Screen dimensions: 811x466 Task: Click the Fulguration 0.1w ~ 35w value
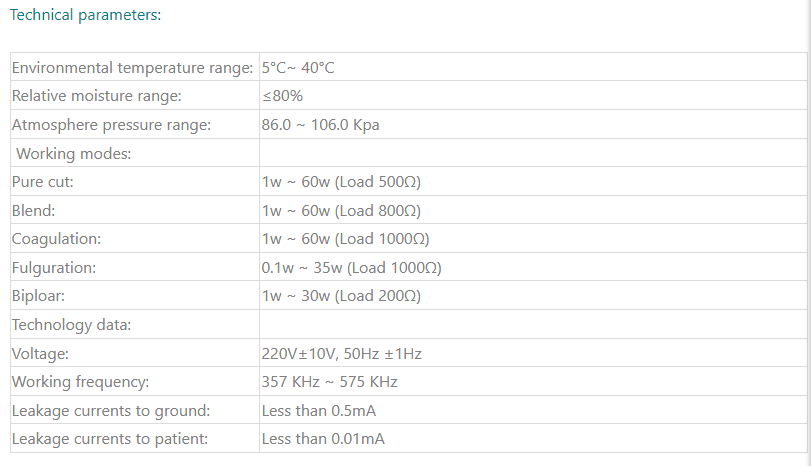pos(351,268)
